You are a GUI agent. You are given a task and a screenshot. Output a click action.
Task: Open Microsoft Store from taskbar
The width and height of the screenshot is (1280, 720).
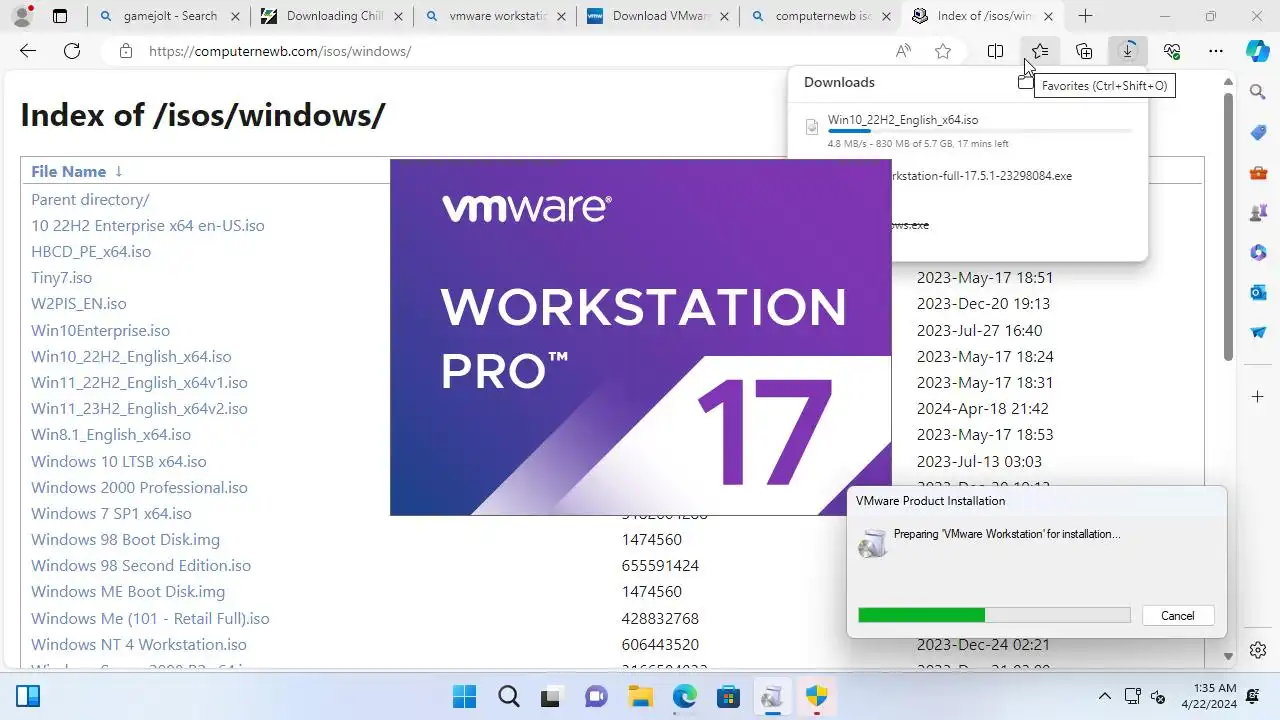(728, 697)
